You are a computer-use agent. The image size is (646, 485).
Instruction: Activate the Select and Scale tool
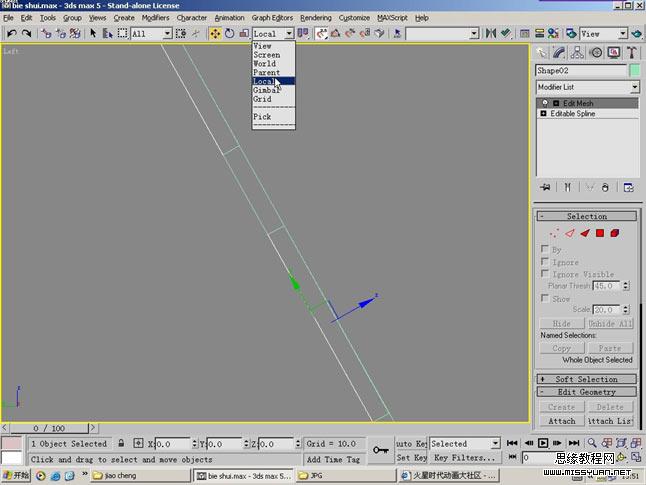244,33
